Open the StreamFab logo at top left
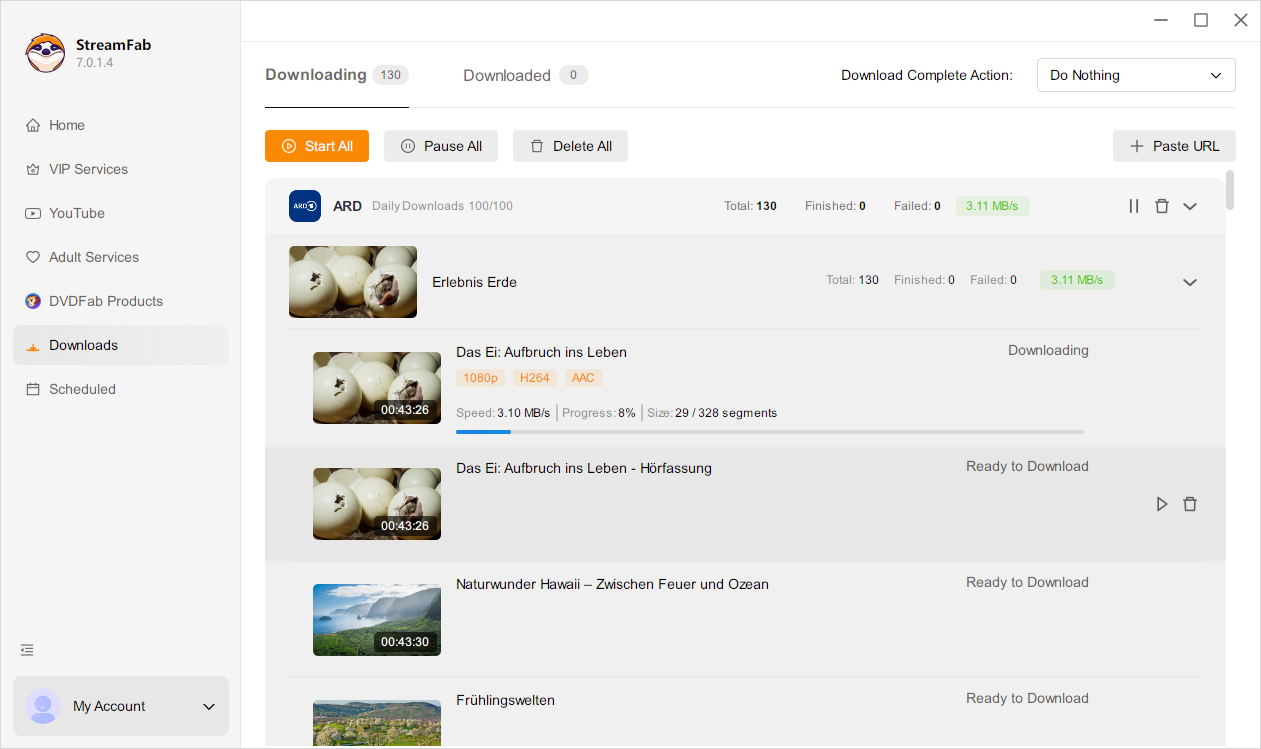The height and width of the screenshot is (749, 1261). [45, 52]
